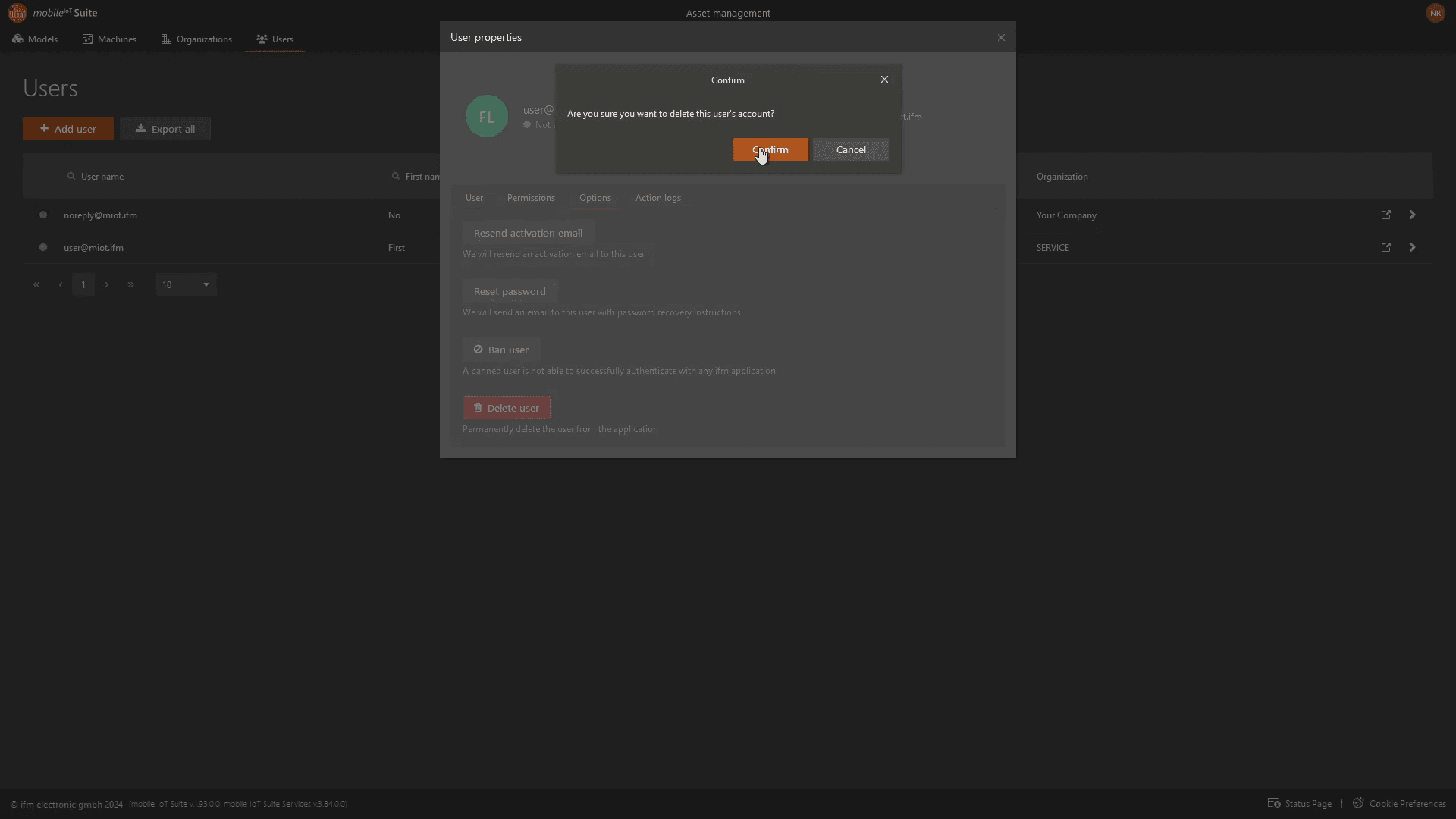Click the User name search field

220,176
